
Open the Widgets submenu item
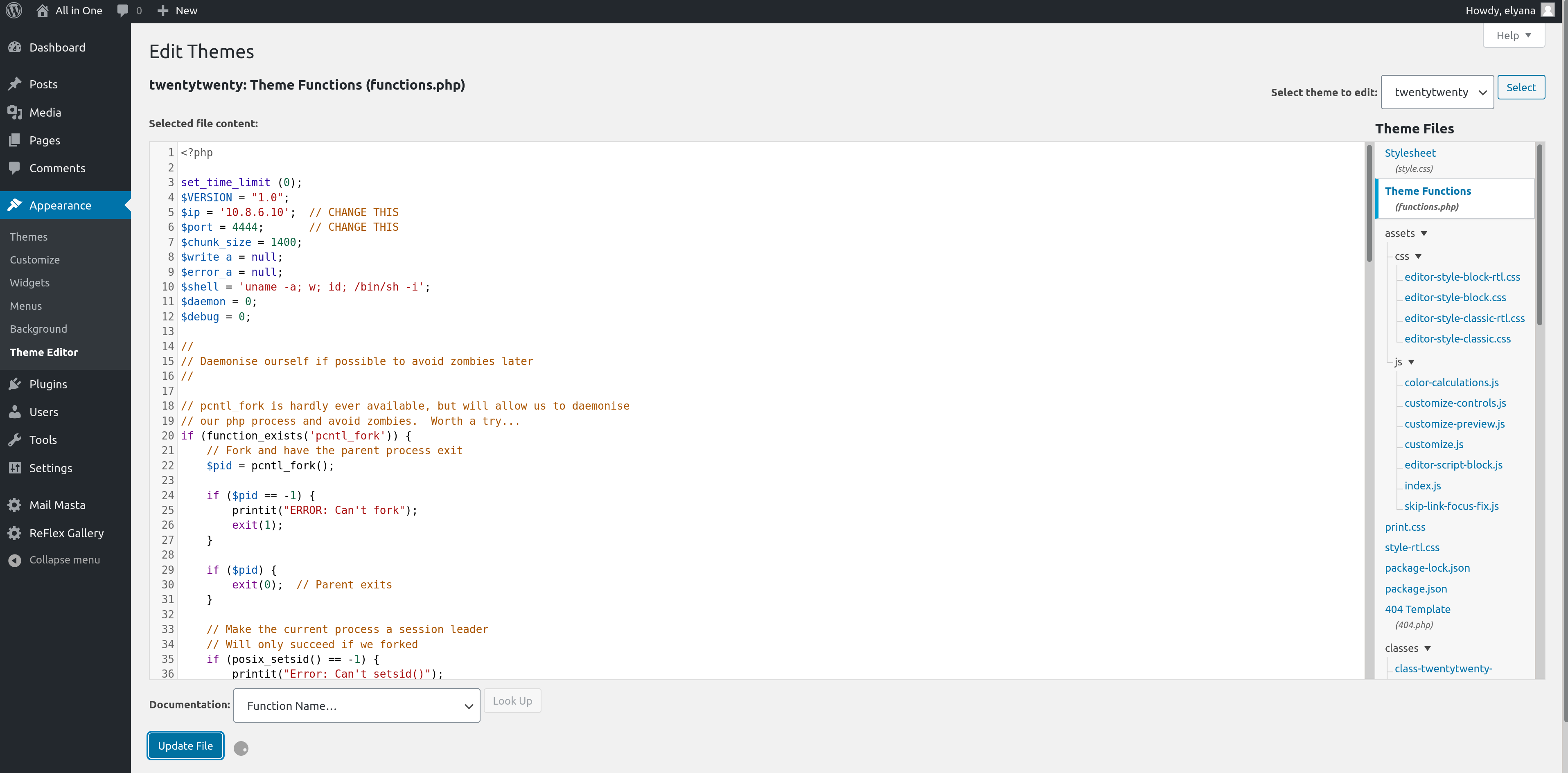pos(30,282)
